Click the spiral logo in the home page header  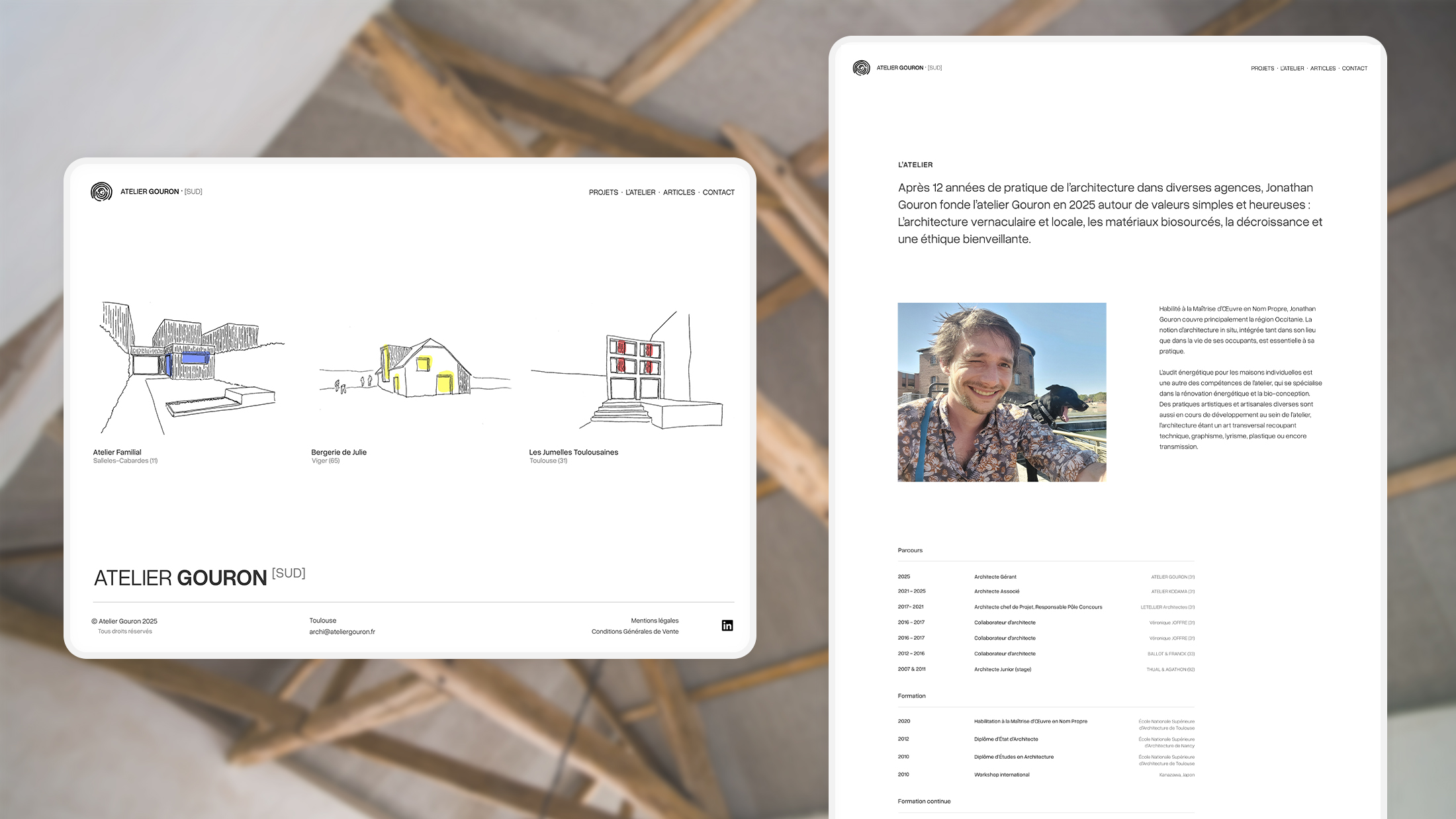coord(101,192)
